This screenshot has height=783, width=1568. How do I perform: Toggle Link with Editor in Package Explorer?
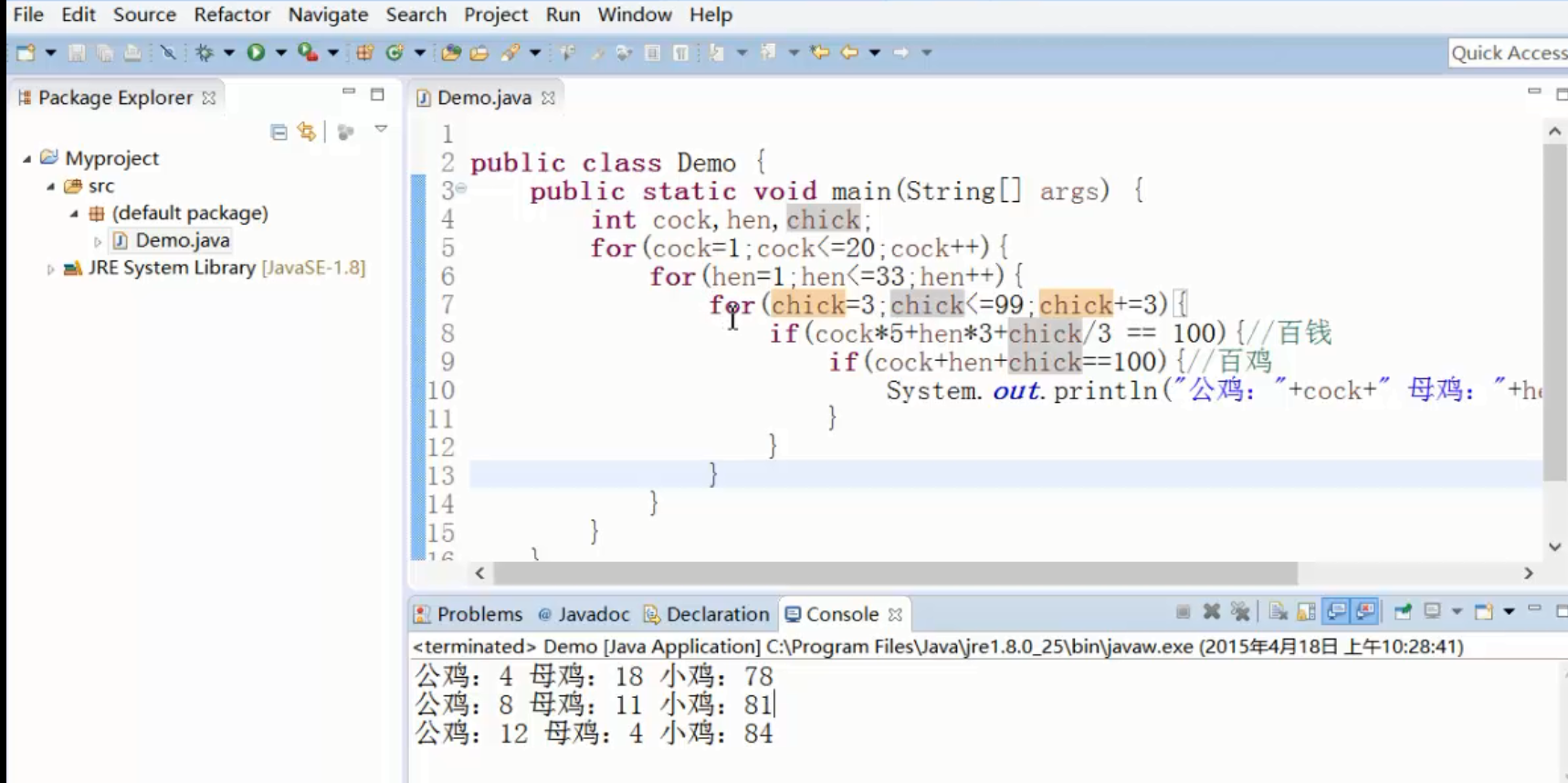tap(307, 132)
